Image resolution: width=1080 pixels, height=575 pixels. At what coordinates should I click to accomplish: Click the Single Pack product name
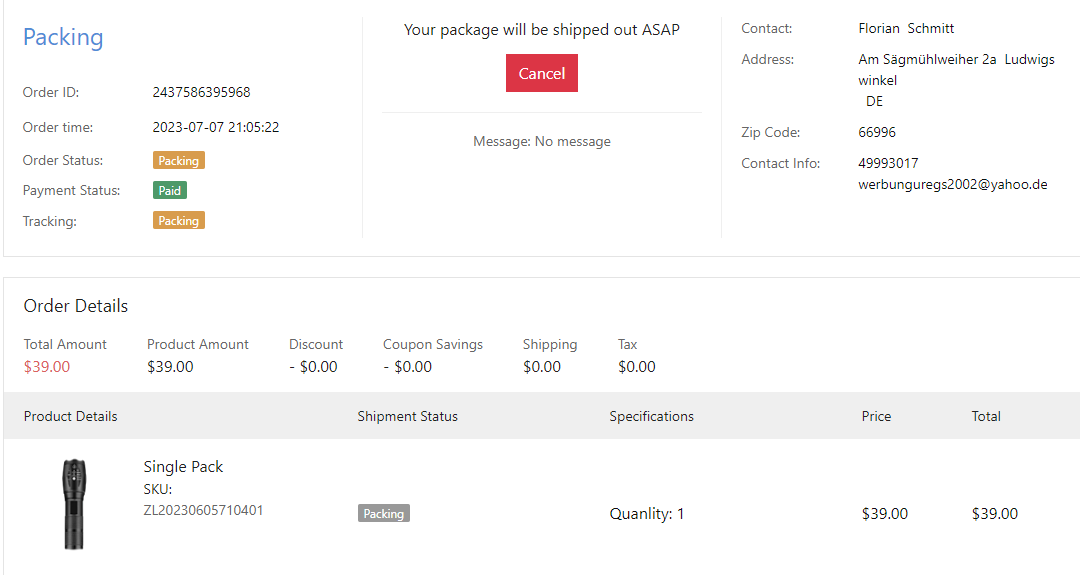183,467
